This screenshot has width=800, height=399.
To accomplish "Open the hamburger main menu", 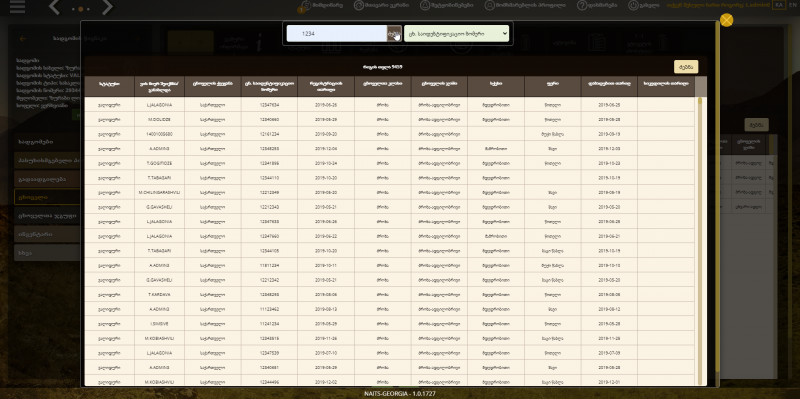I will tap(17, 6).
